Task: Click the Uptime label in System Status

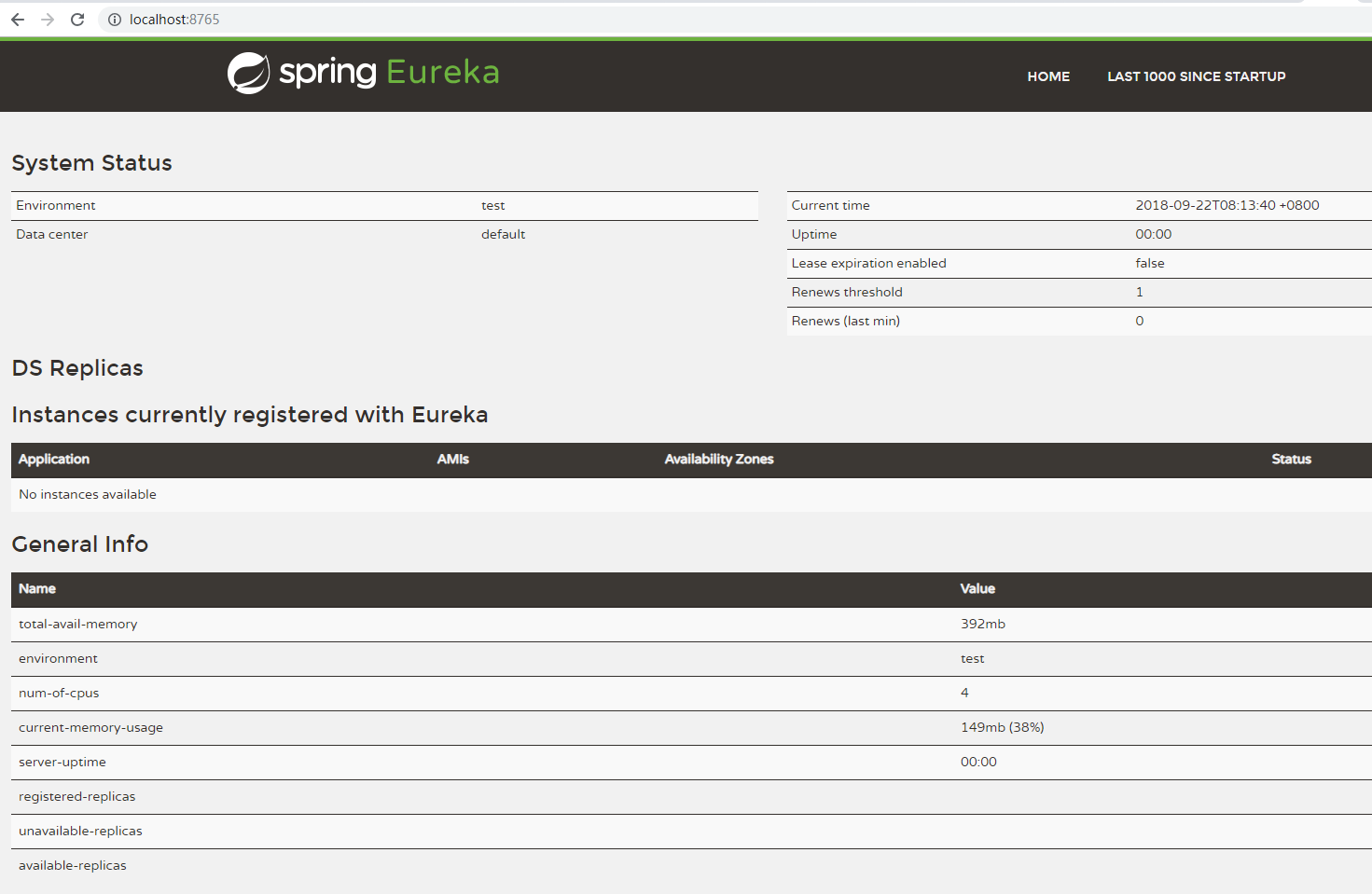Action: 814,235
